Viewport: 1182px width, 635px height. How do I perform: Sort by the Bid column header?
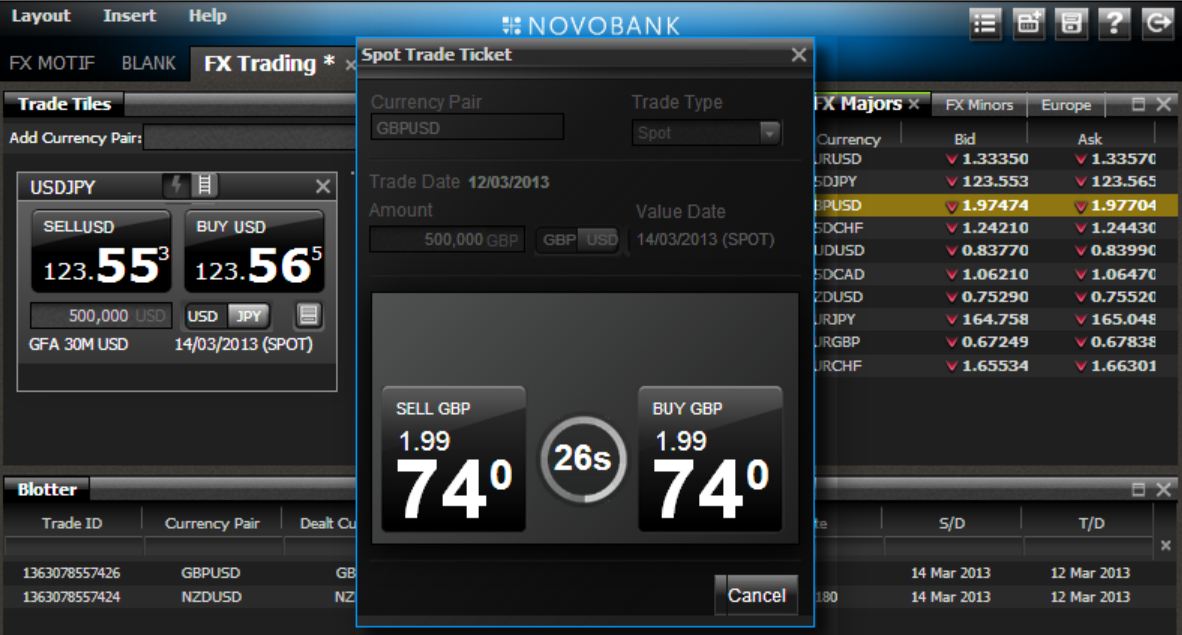pos(964,139)
